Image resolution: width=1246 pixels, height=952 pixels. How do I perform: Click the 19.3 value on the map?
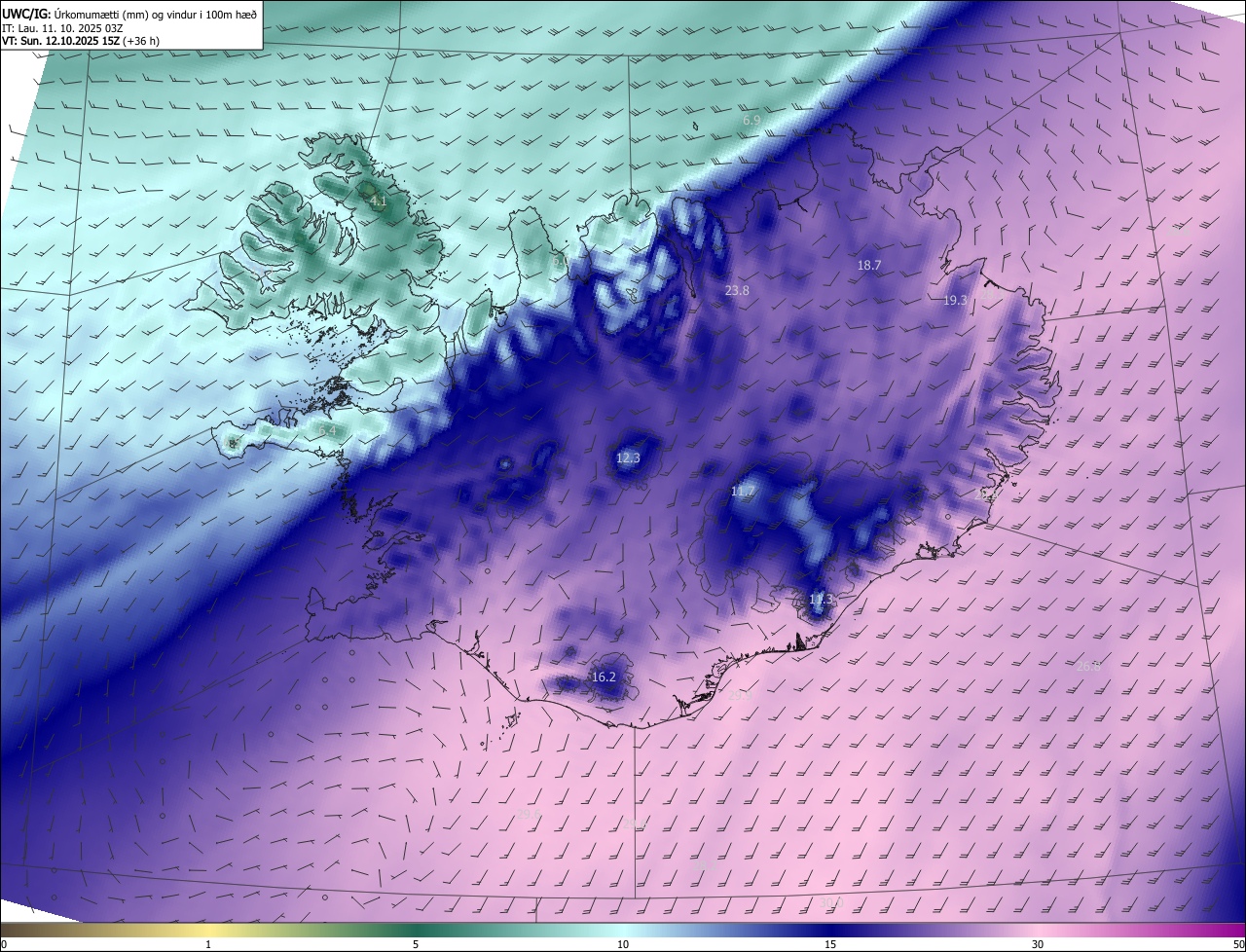pos(955,301)
